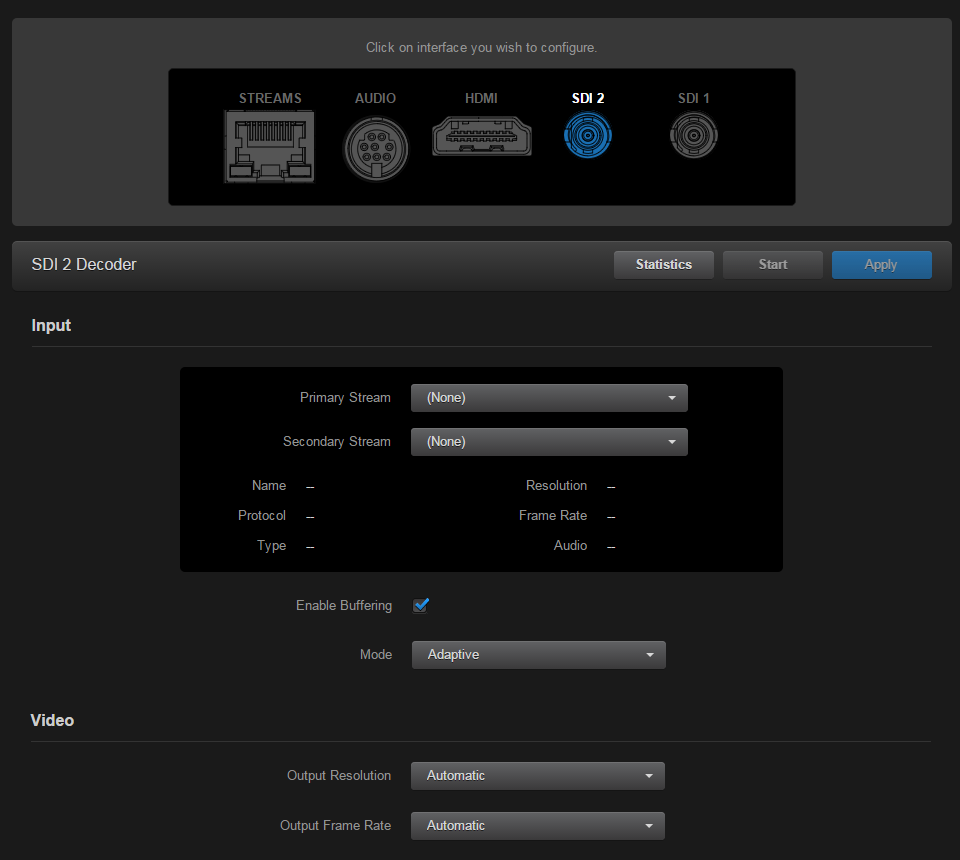Viewport: 960px width, 860px height.
Task: Open the Statistics panel
Action: coord(663,265)
